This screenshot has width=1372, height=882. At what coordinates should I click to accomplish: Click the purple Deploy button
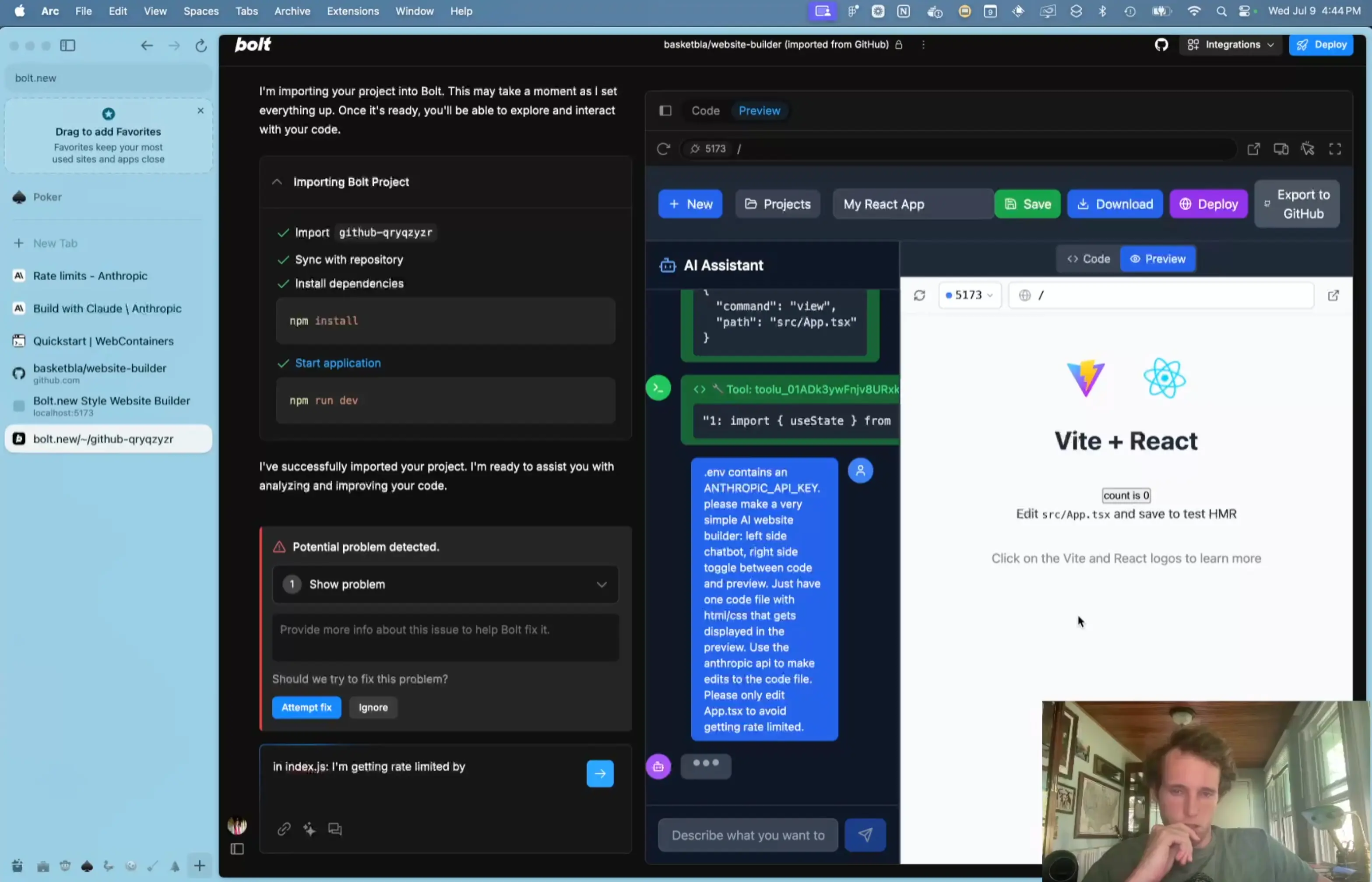point(1208,204)
